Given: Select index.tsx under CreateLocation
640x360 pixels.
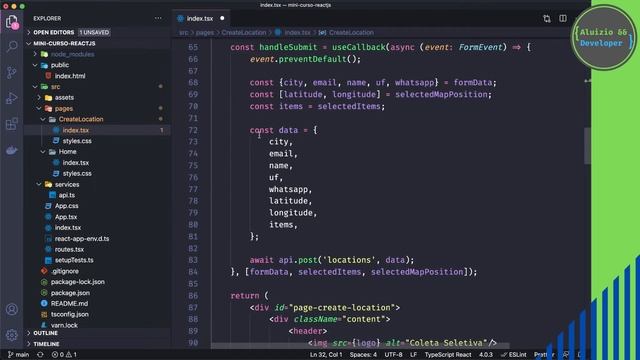Looking at the screenshot, I should [x=76, y=130].
